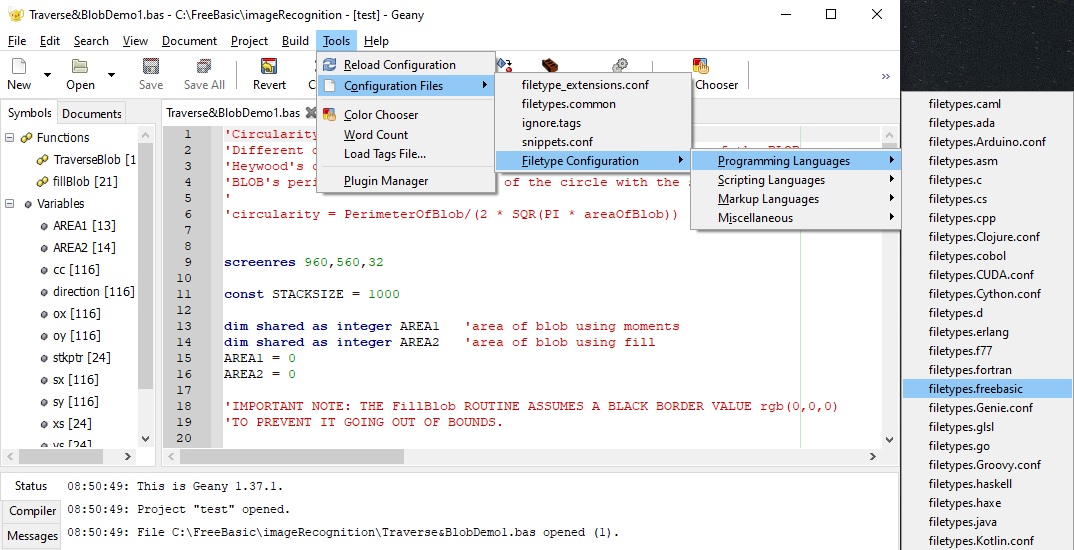Select filetypes.fortran from the list
This screenshot has width=1074, height=550.
[x=987, y=370]
